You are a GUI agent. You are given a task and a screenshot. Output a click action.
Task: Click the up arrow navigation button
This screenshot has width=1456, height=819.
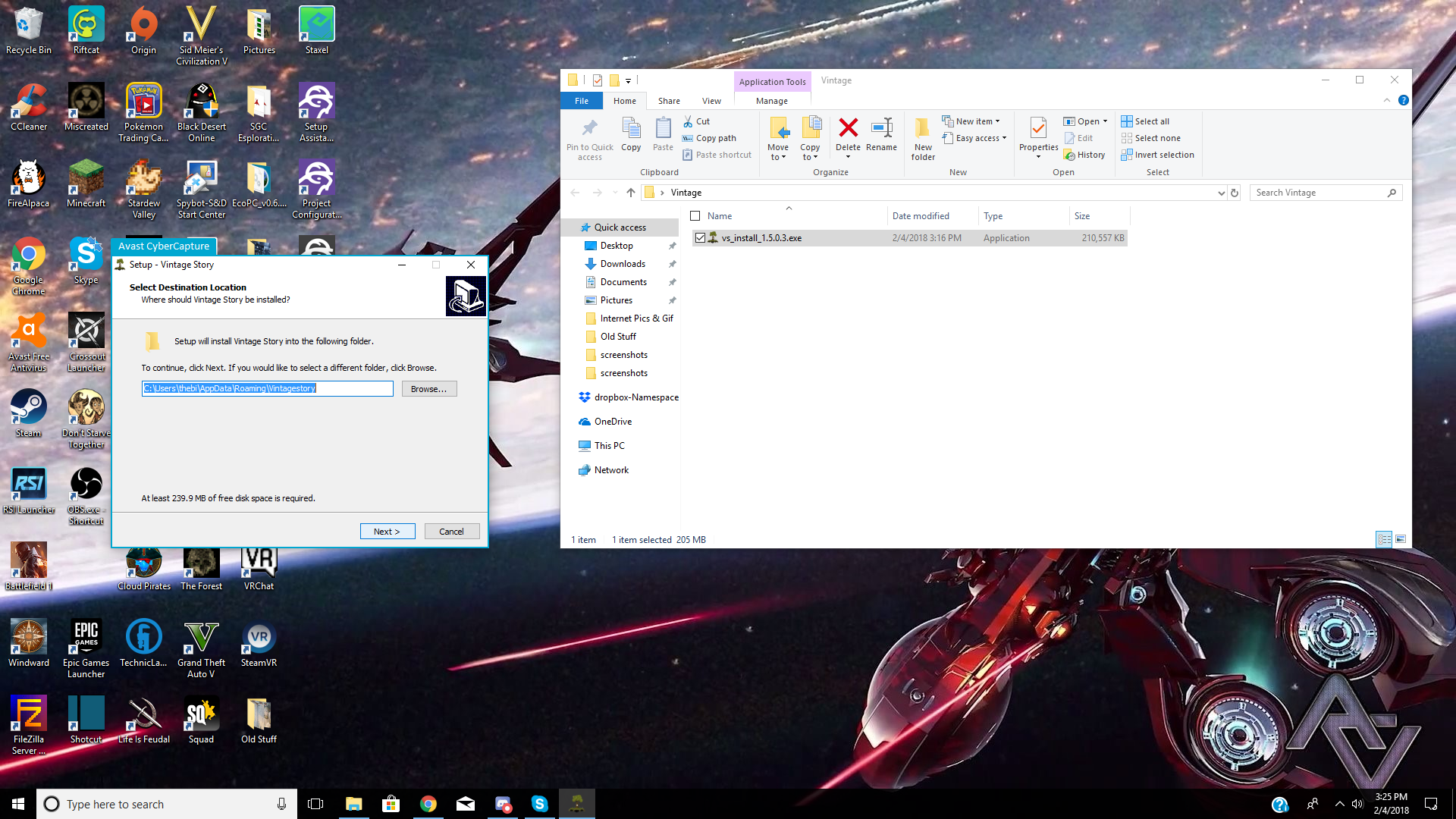(x=630, y=193)
